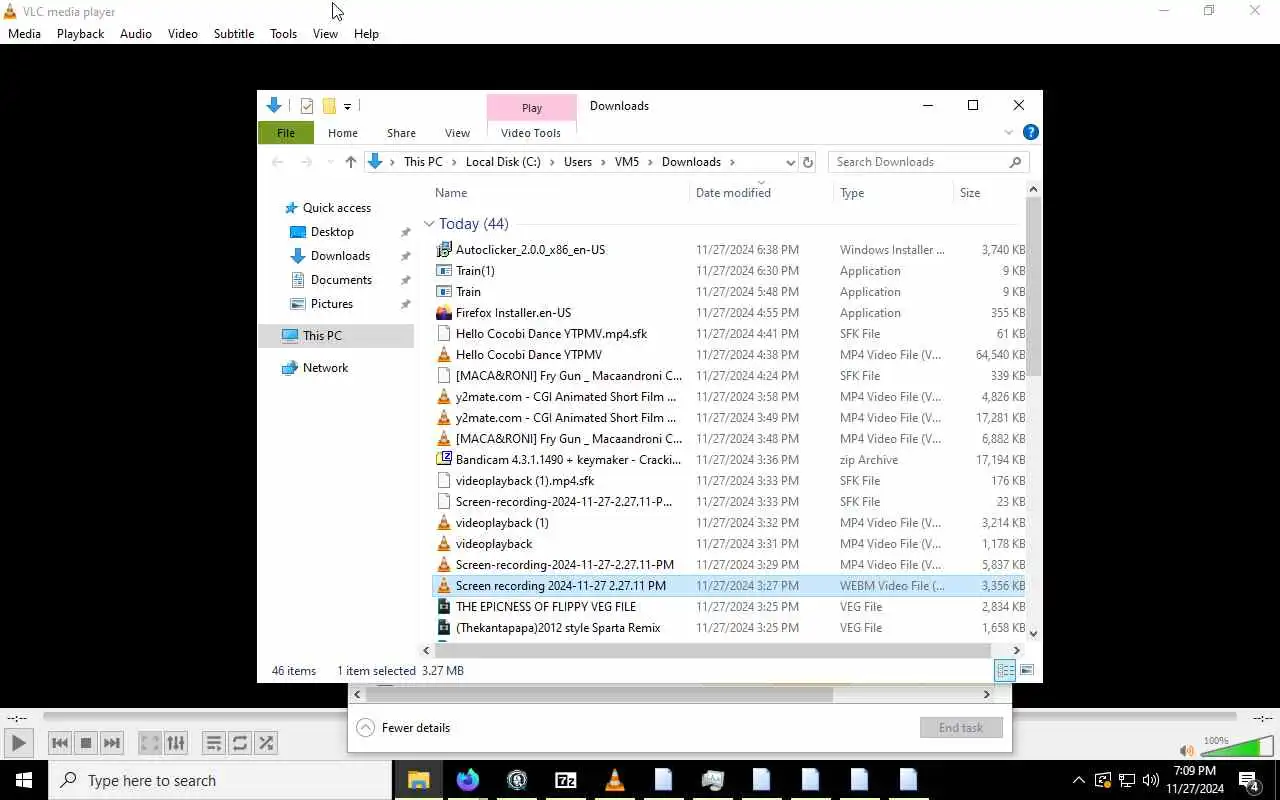The width and height of the screenshot is (1280, 800).
Task: Open the Tools menu in VLC
Action: pyautogui.click(x=283, y=33)
